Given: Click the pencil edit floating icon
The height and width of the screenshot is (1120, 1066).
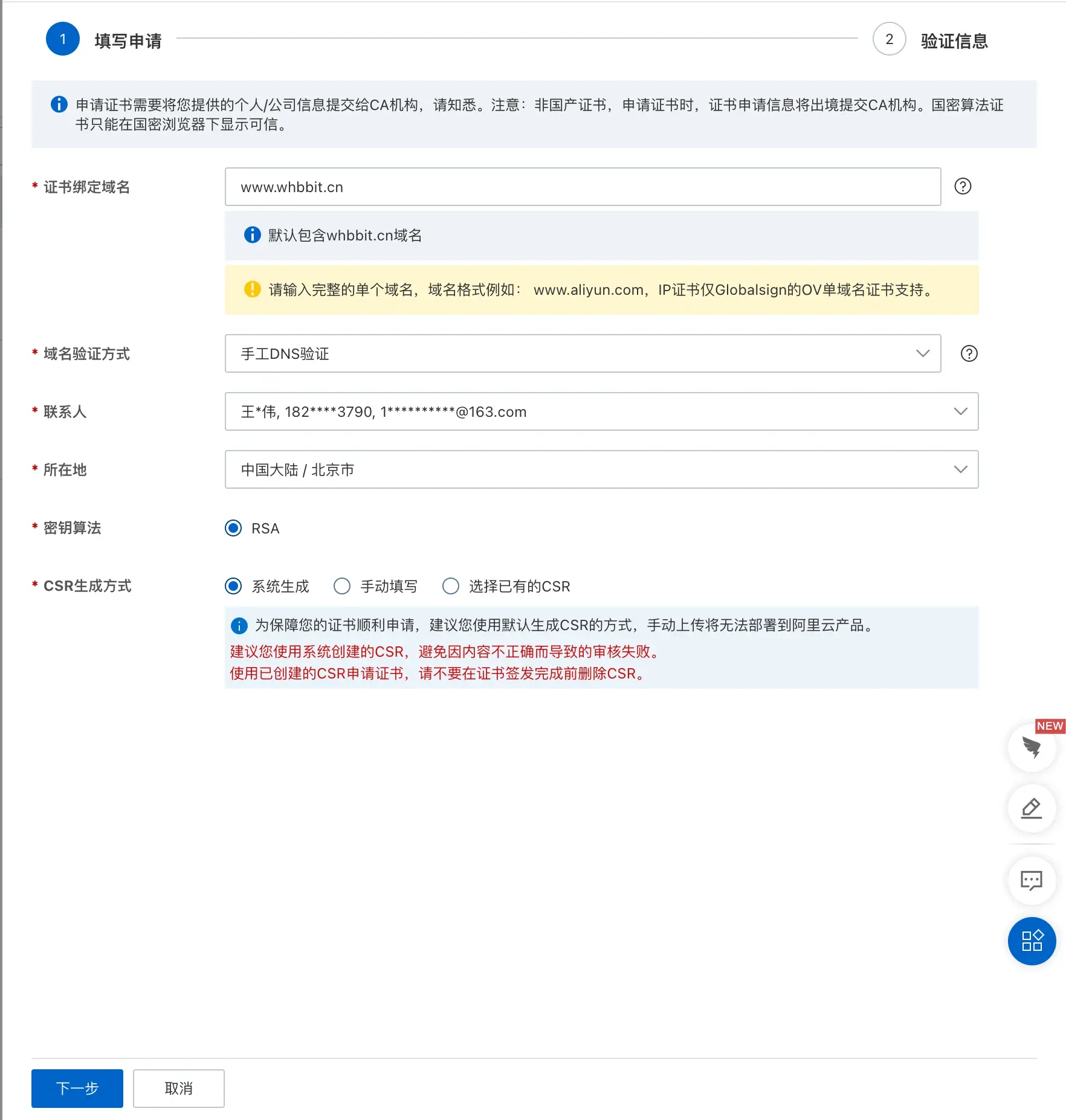Looking at the screenshot, I should [1032, 808].
